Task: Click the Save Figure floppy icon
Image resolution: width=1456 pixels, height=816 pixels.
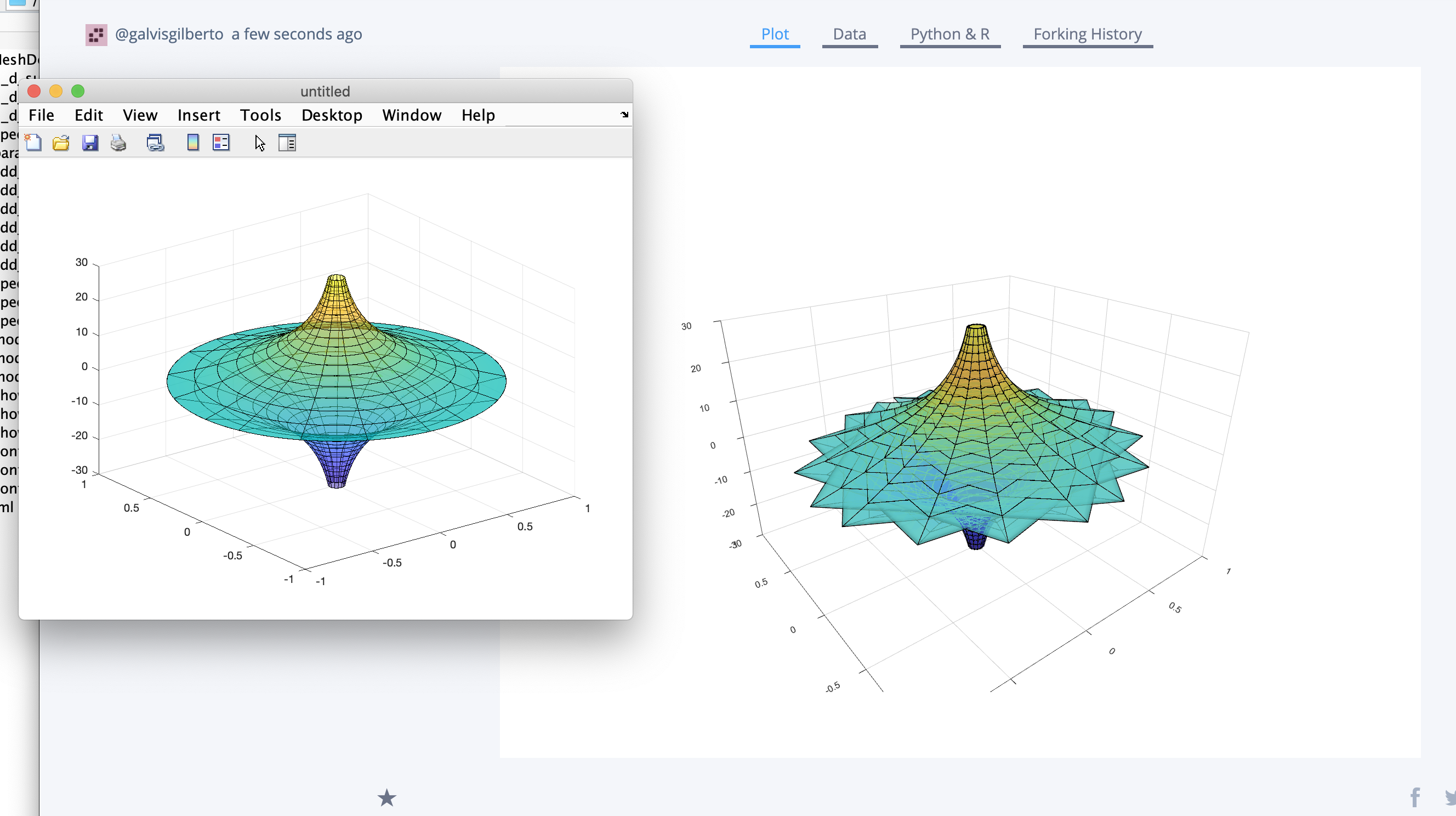Action: pyautogui.click(x=90, y=143)
